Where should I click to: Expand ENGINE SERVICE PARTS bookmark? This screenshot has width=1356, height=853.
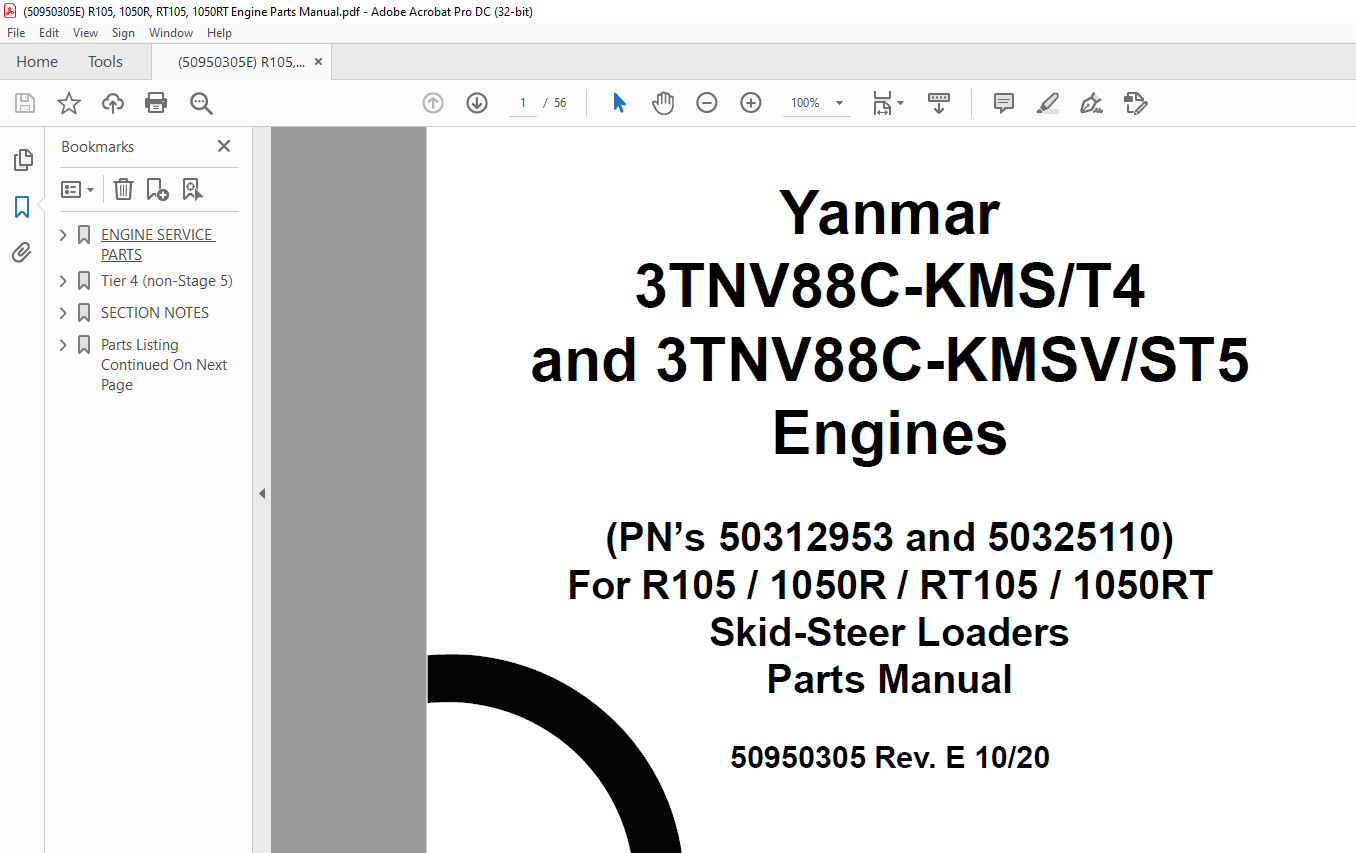64,235
